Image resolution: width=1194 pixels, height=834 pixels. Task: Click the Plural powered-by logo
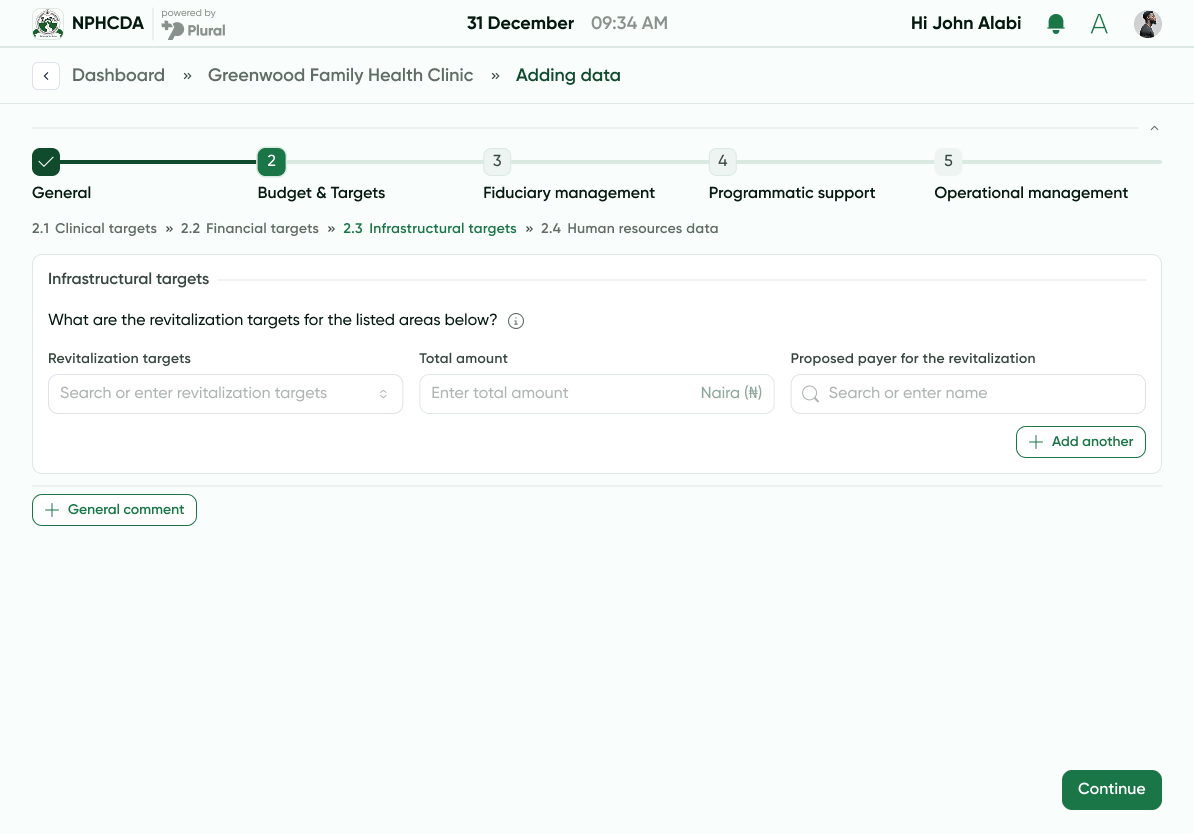193,30
